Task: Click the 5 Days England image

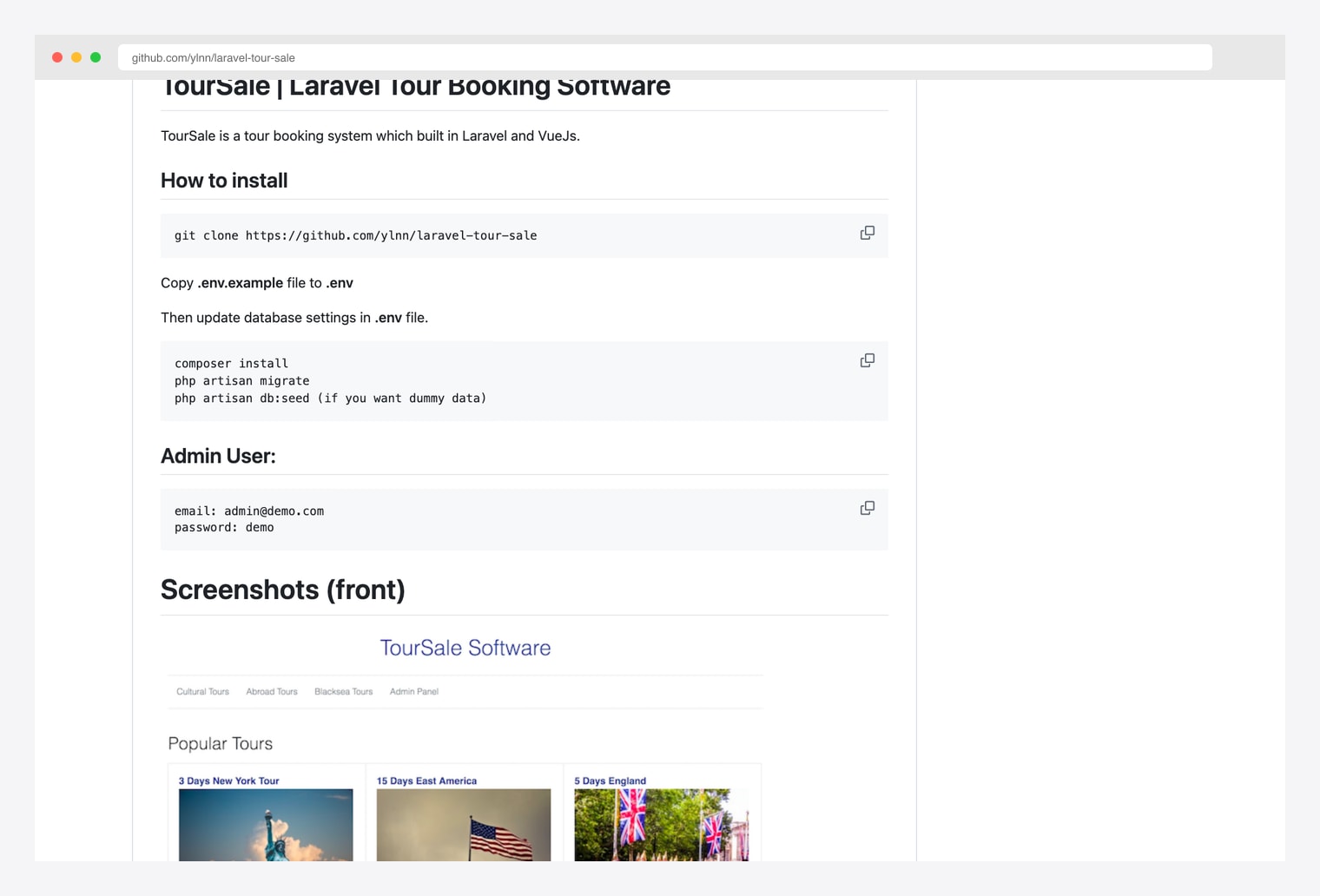Action: pyautogui.click(x=661, y=825)
